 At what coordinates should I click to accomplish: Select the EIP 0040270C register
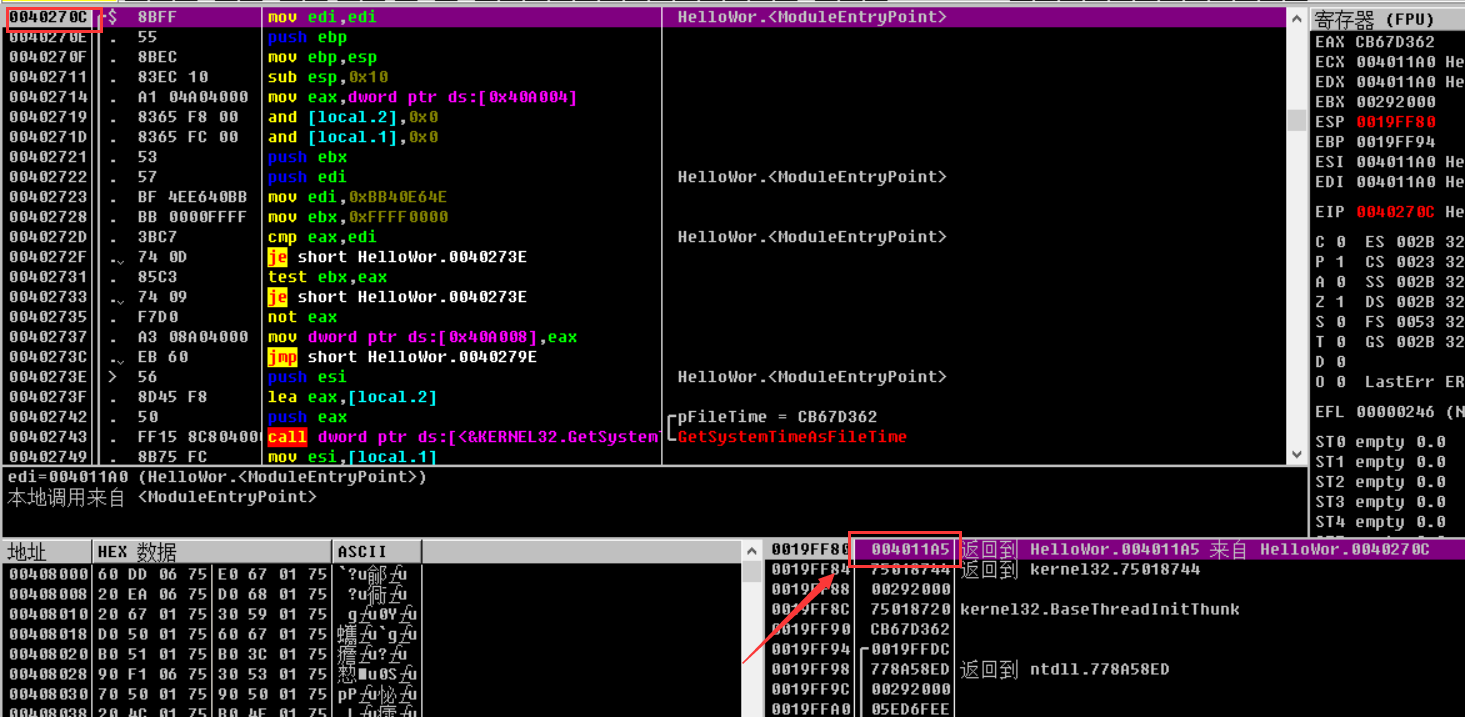[x=1375, y=212]
